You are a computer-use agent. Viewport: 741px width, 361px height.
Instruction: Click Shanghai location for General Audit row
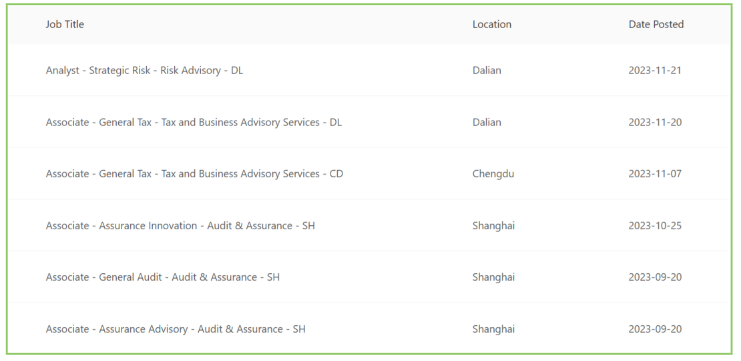tap(493, 277)
